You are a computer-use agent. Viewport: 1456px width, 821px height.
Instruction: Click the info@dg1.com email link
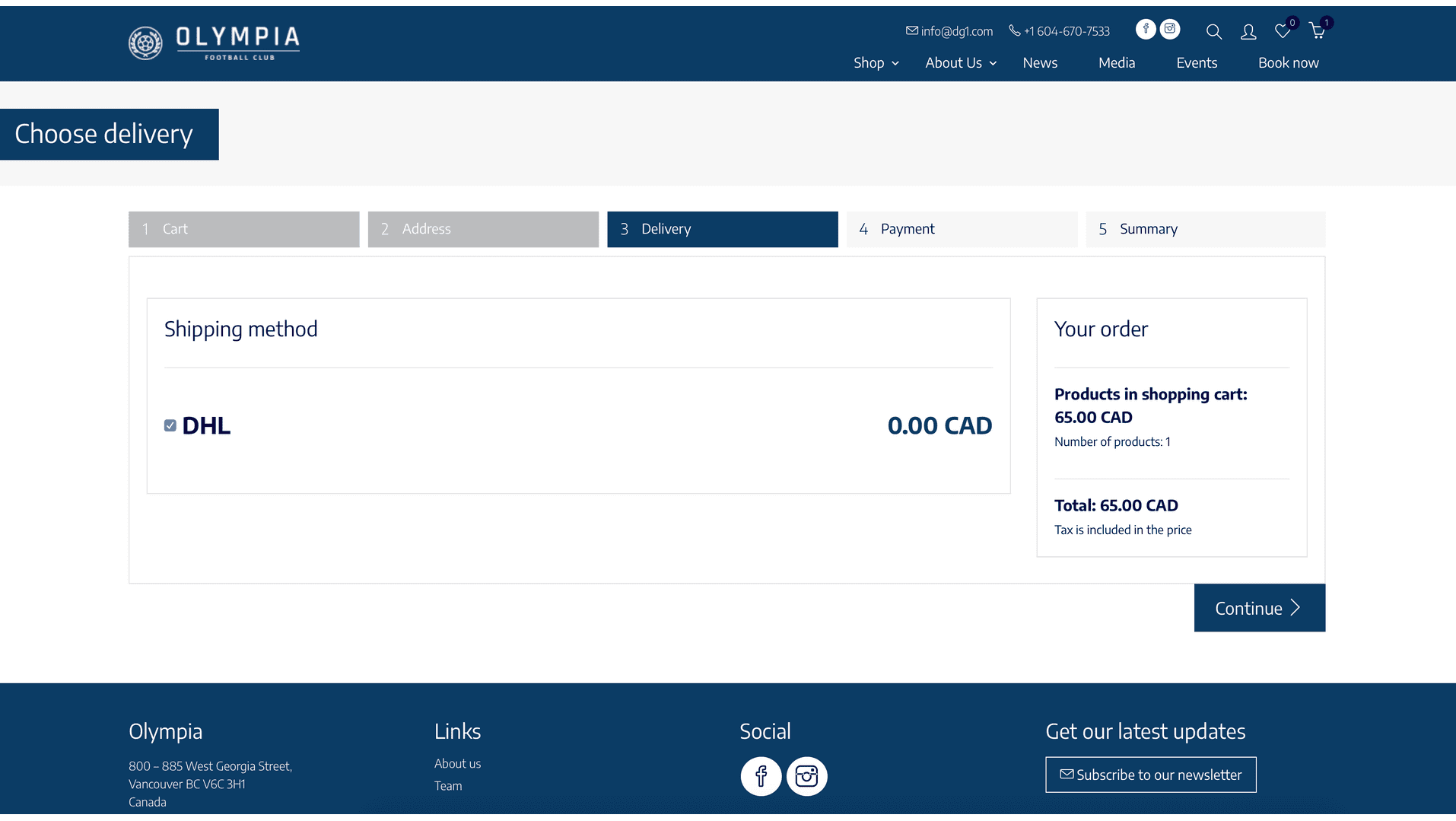[x=949, y=31]
